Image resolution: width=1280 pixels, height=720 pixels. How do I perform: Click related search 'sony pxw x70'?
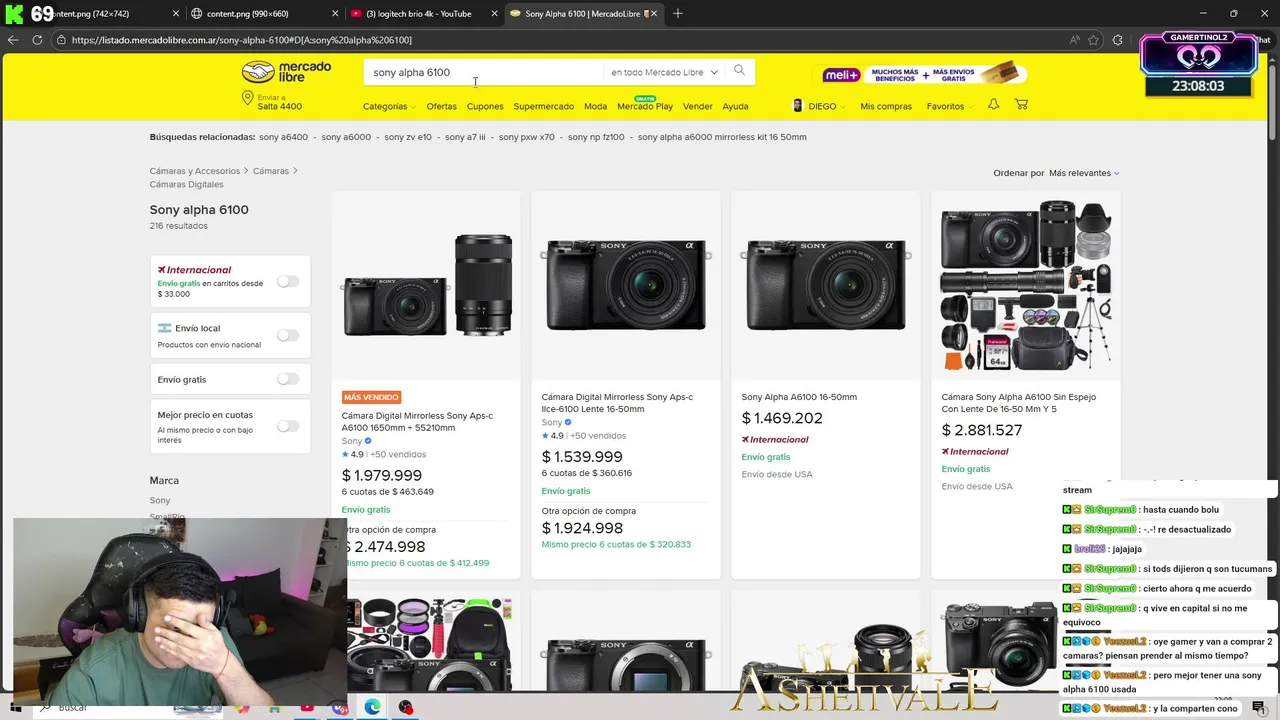pos(526,137)
